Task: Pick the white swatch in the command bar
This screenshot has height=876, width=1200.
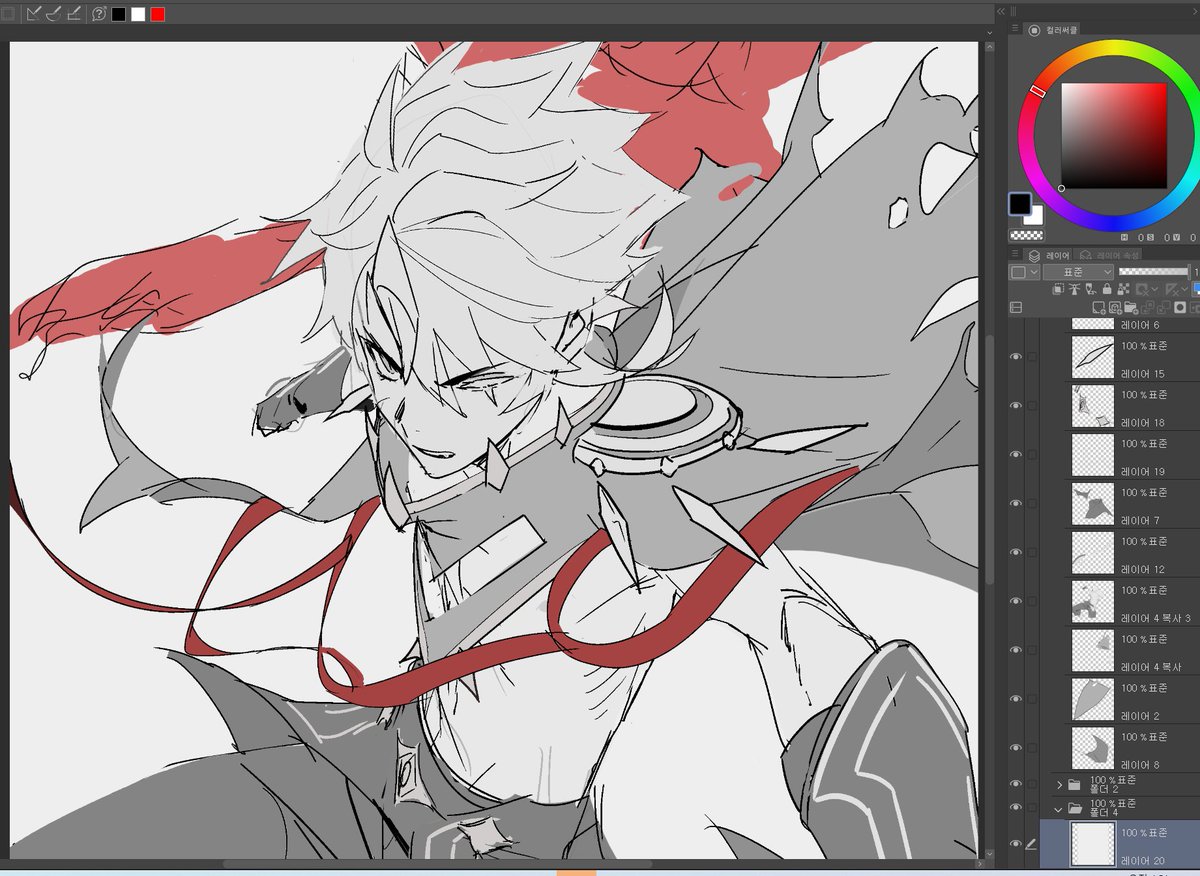Action: (138, 14)
